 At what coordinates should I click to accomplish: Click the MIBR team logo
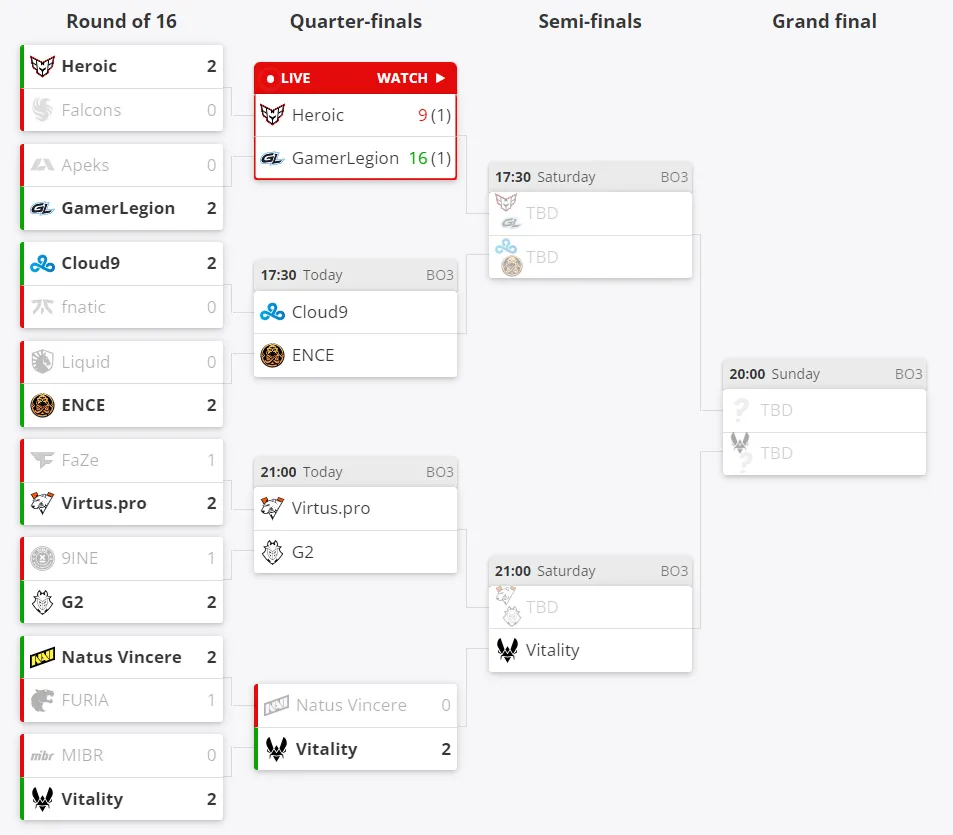(x=43, y=755)
